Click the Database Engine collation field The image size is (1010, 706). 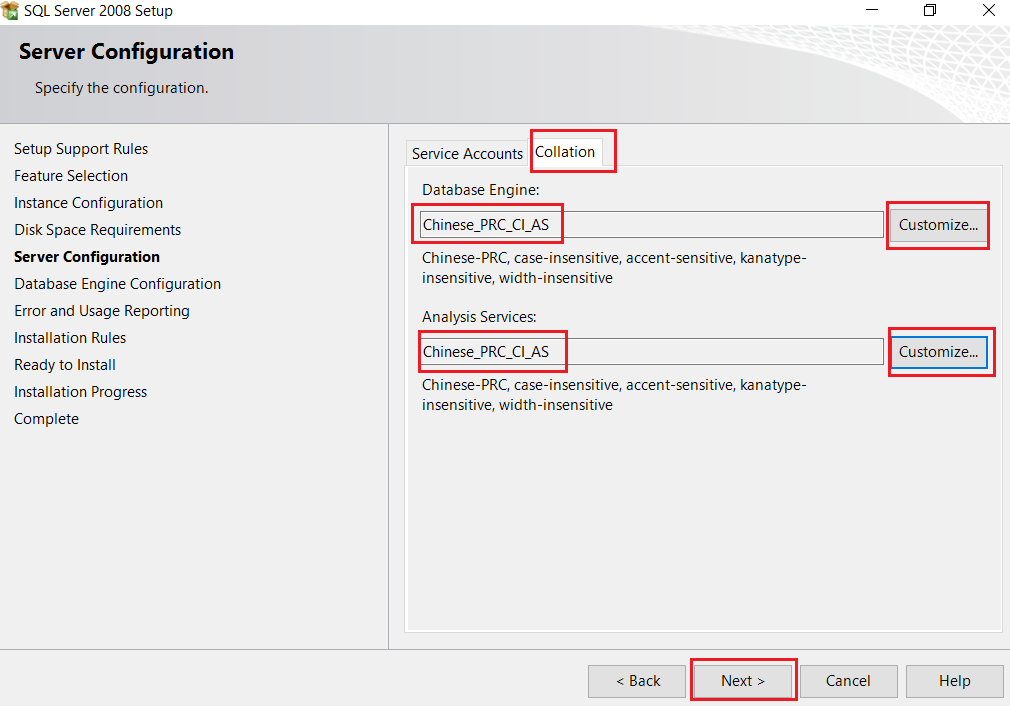click(x=651, y=225)
